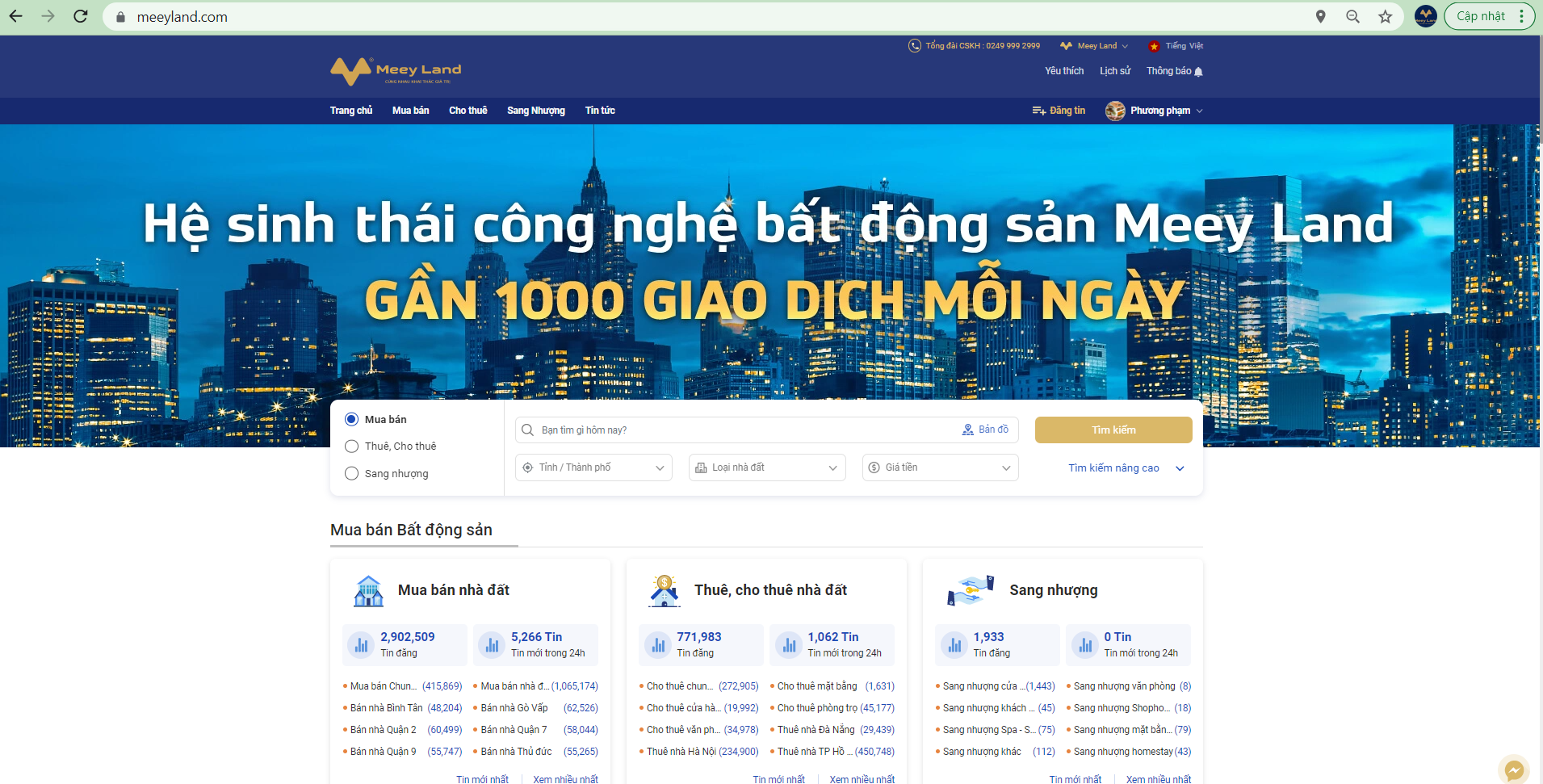This screenshot has height=784, width=1543.
Task: Expand the Meey Land ecosystem dropdown
Action: [1094, 46]
